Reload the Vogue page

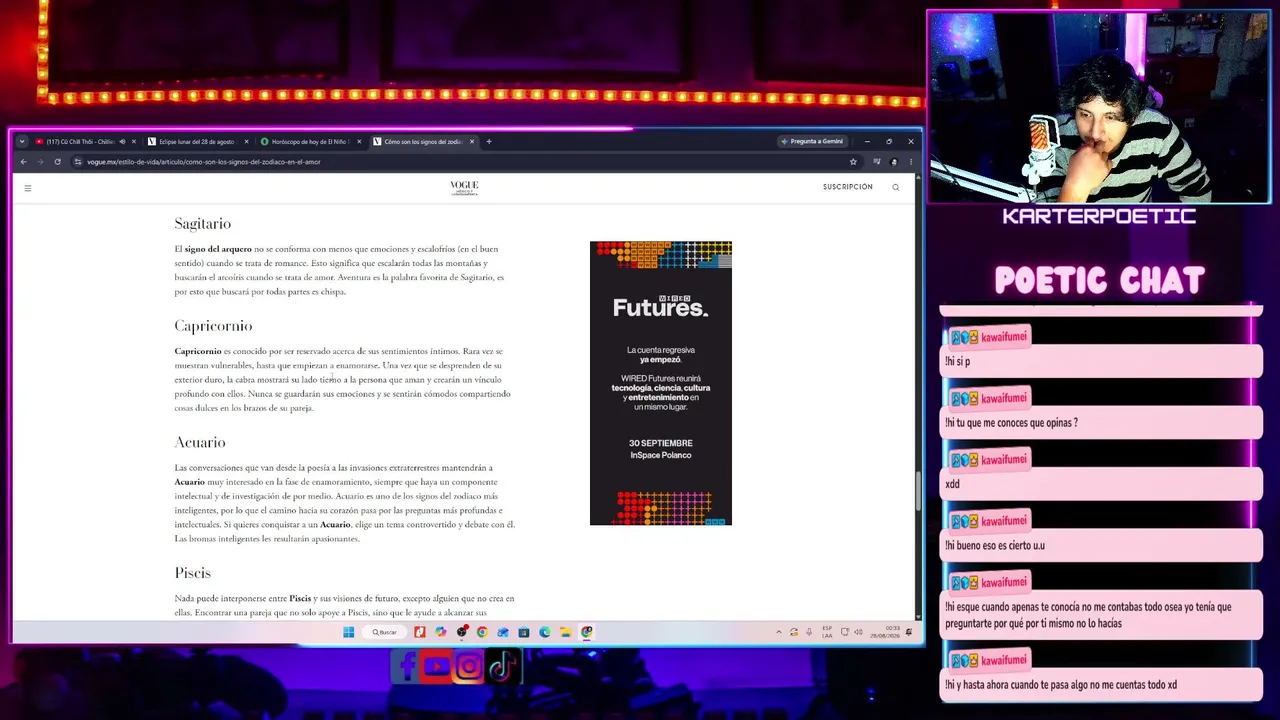tap(57, 162)
